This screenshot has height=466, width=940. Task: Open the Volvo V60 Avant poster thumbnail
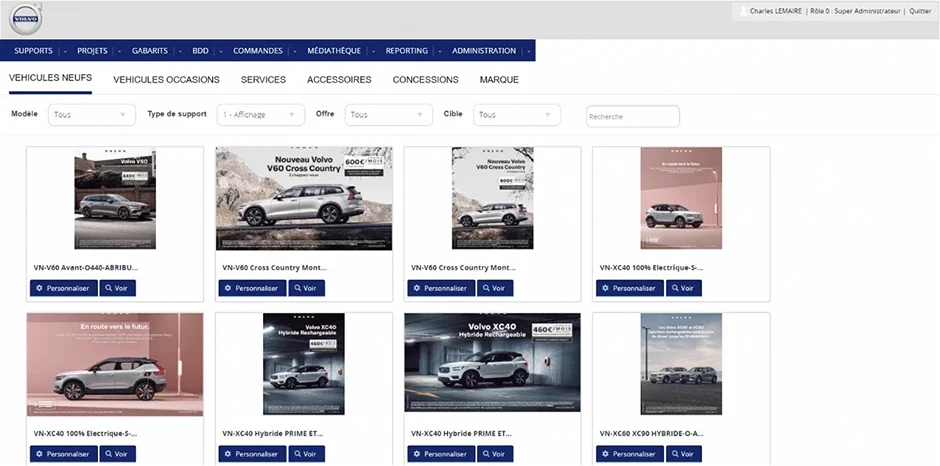(x=115, y=199)
